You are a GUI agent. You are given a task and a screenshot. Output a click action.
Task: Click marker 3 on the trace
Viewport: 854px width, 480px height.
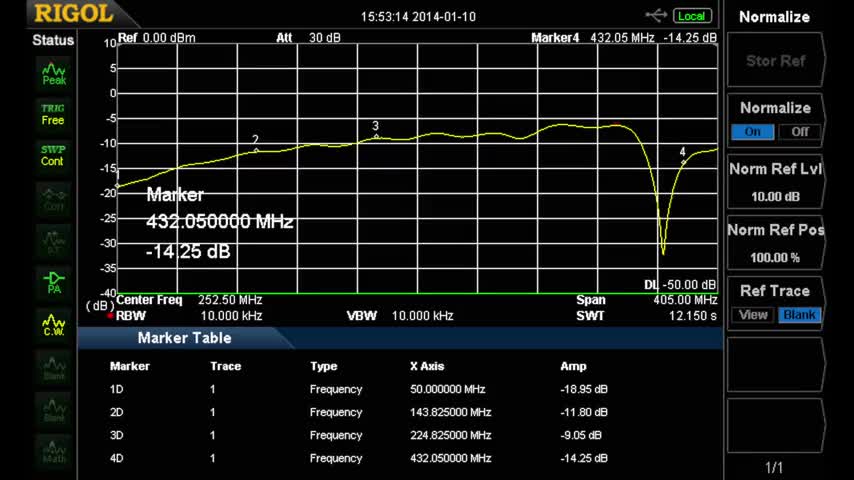tap(376, 136)
